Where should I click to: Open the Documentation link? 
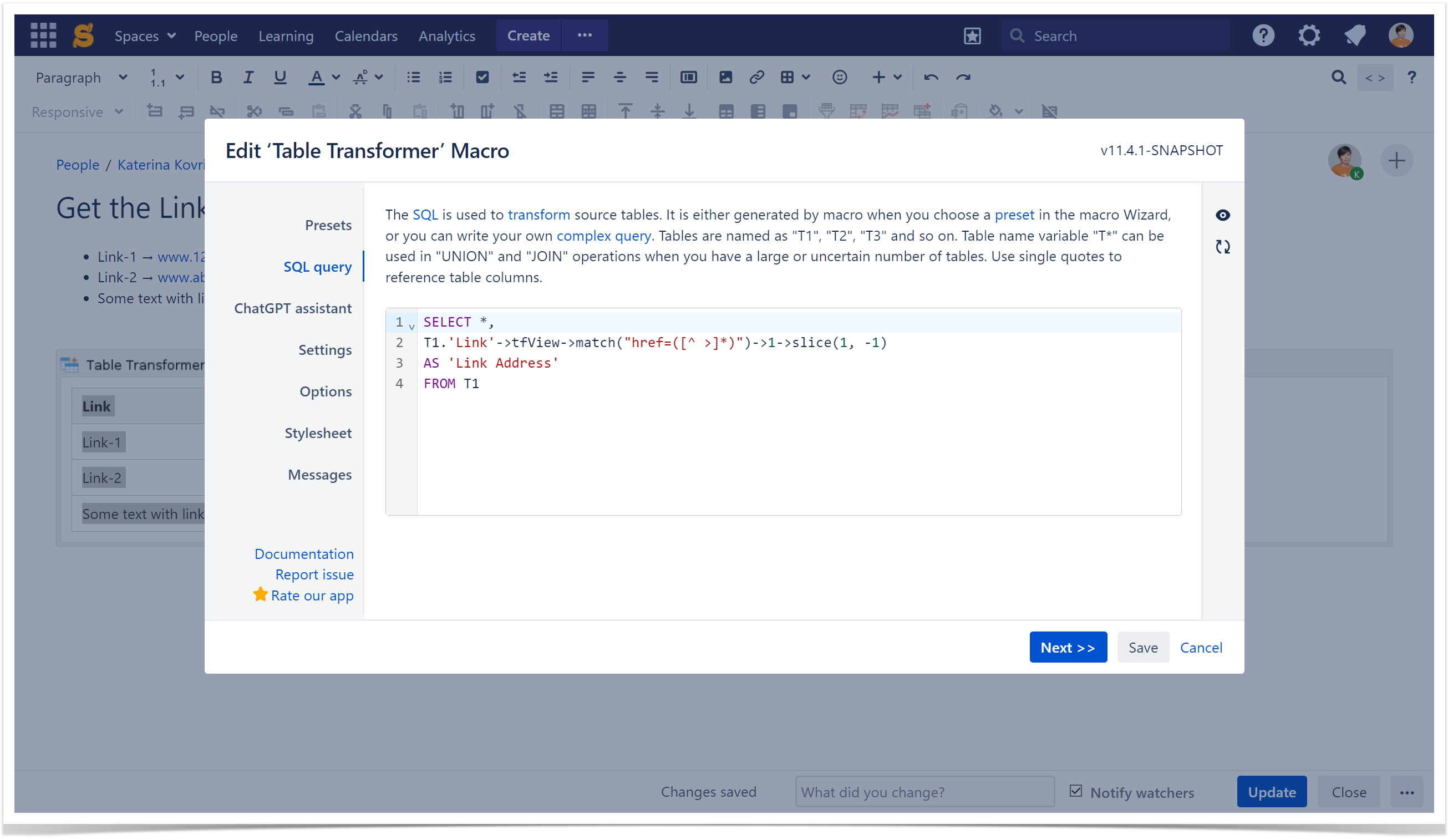tap(304, 554)
